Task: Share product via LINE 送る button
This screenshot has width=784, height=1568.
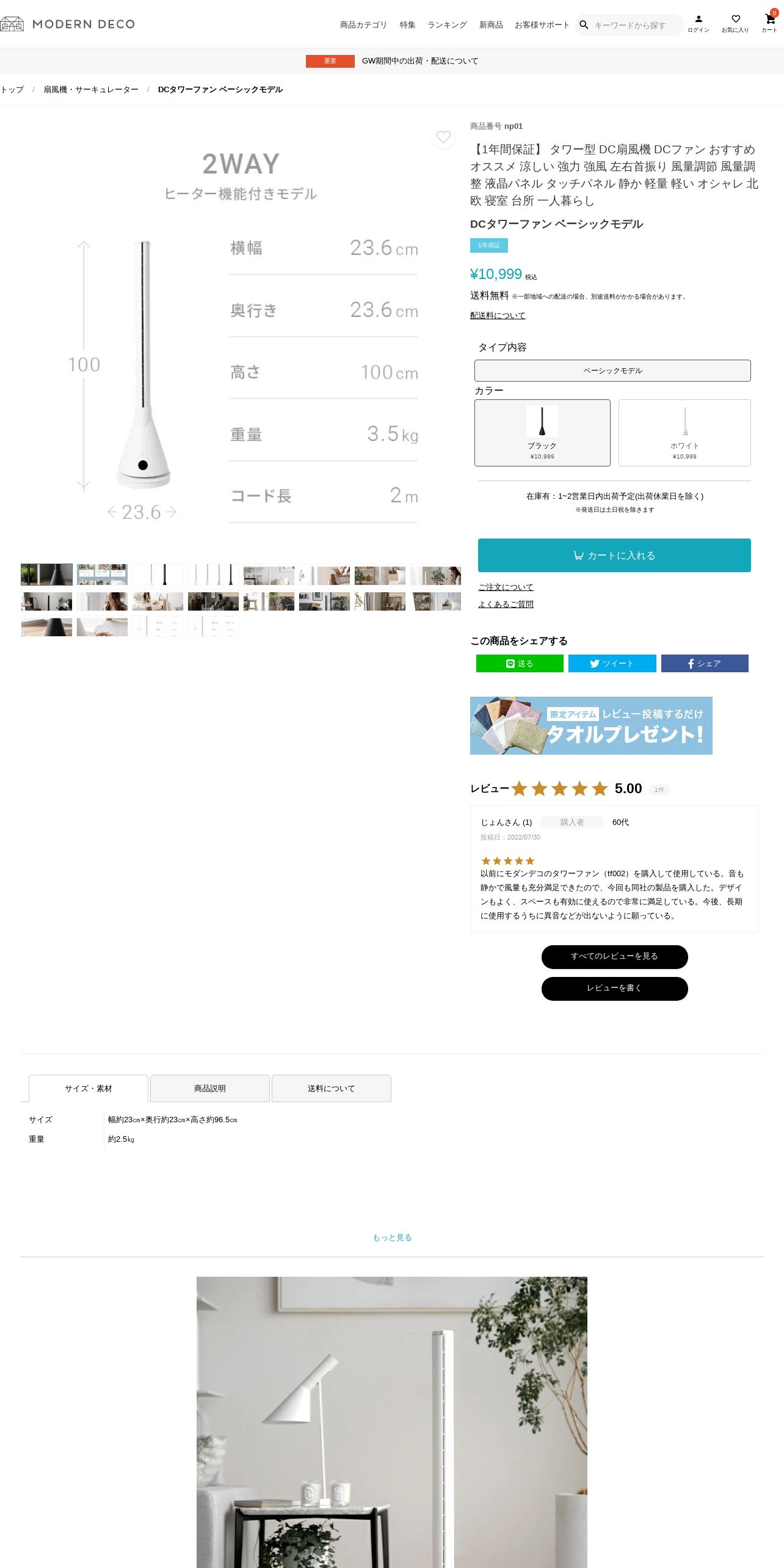Action: tap(520, 664)
